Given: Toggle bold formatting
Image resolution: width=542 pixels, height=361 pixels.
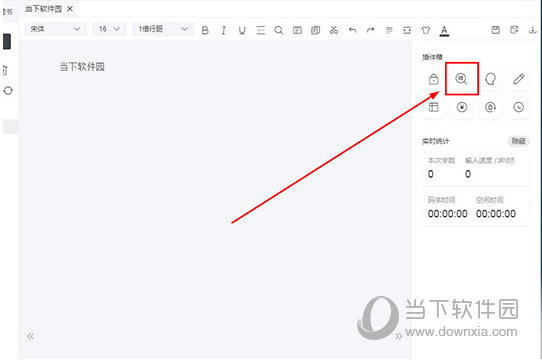Looking at the screenshot, I should tap(205, 30).
